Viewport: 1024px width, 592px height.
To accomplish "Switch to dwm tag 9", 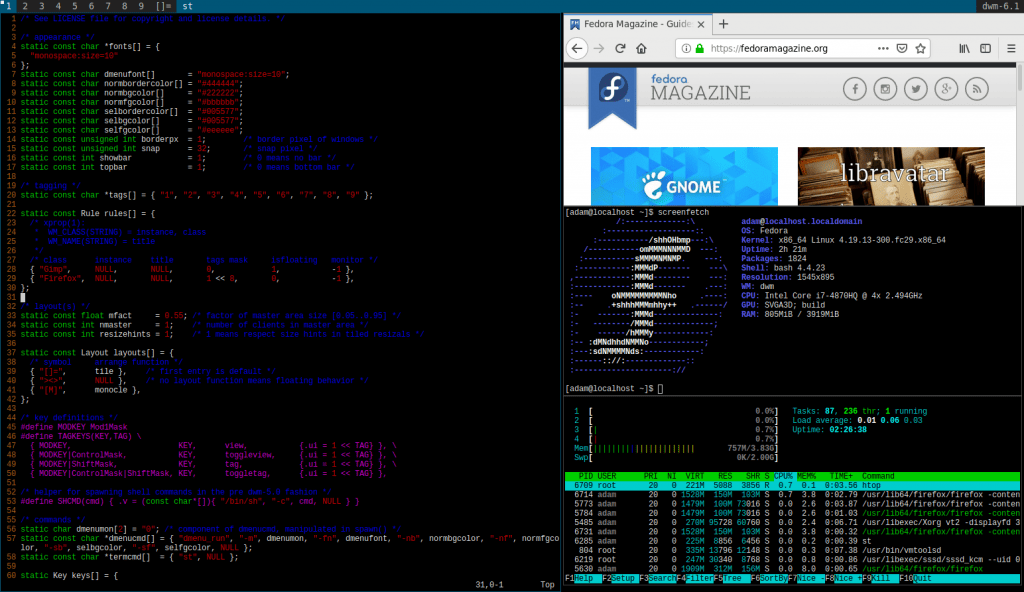I will (x=139, y=6).
